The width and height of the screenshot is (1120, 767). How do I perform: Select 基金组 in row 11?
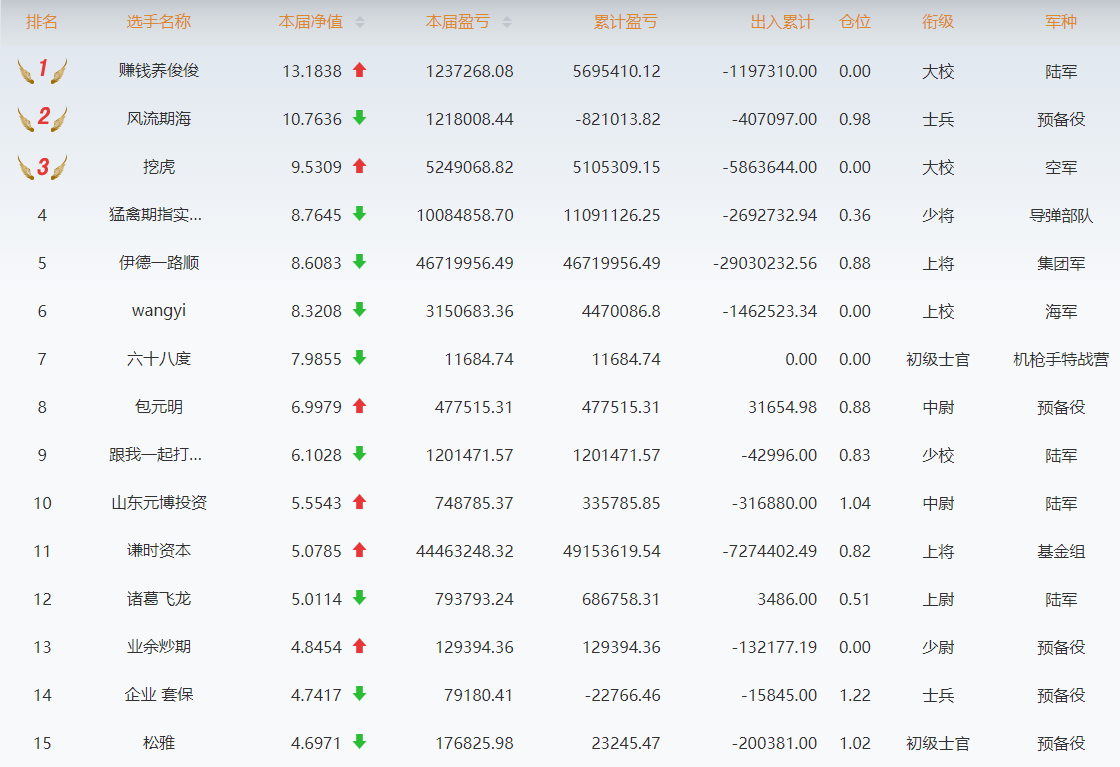point(1061,551)
